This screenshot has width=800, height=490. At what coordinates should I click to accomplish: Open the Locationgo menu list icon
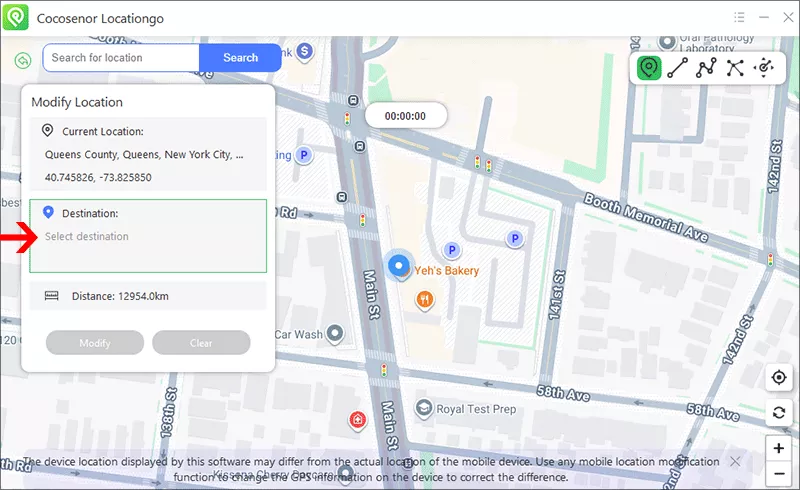click(739, 17)
